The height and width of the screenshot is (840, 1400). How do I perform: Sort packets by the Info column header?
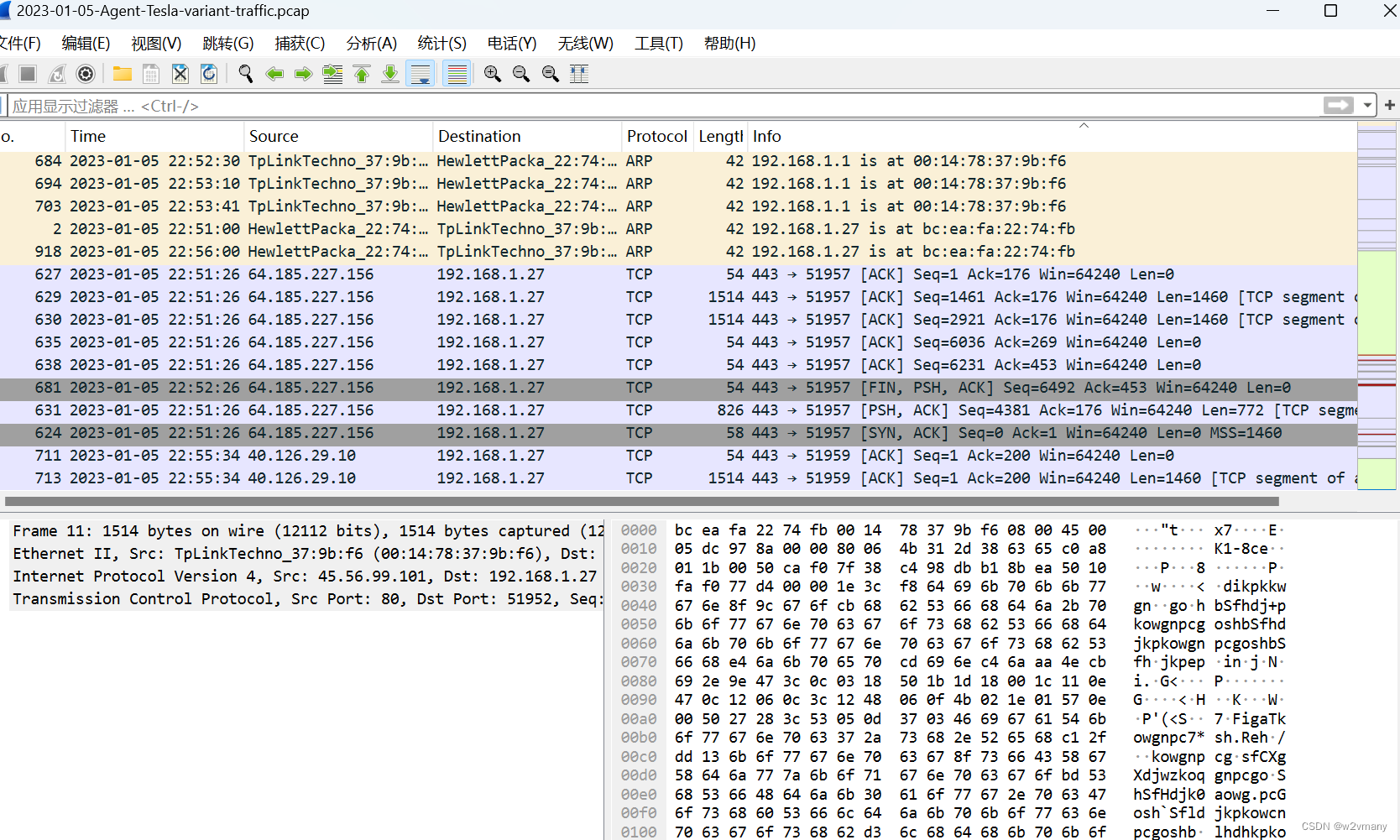[1052, 136]
